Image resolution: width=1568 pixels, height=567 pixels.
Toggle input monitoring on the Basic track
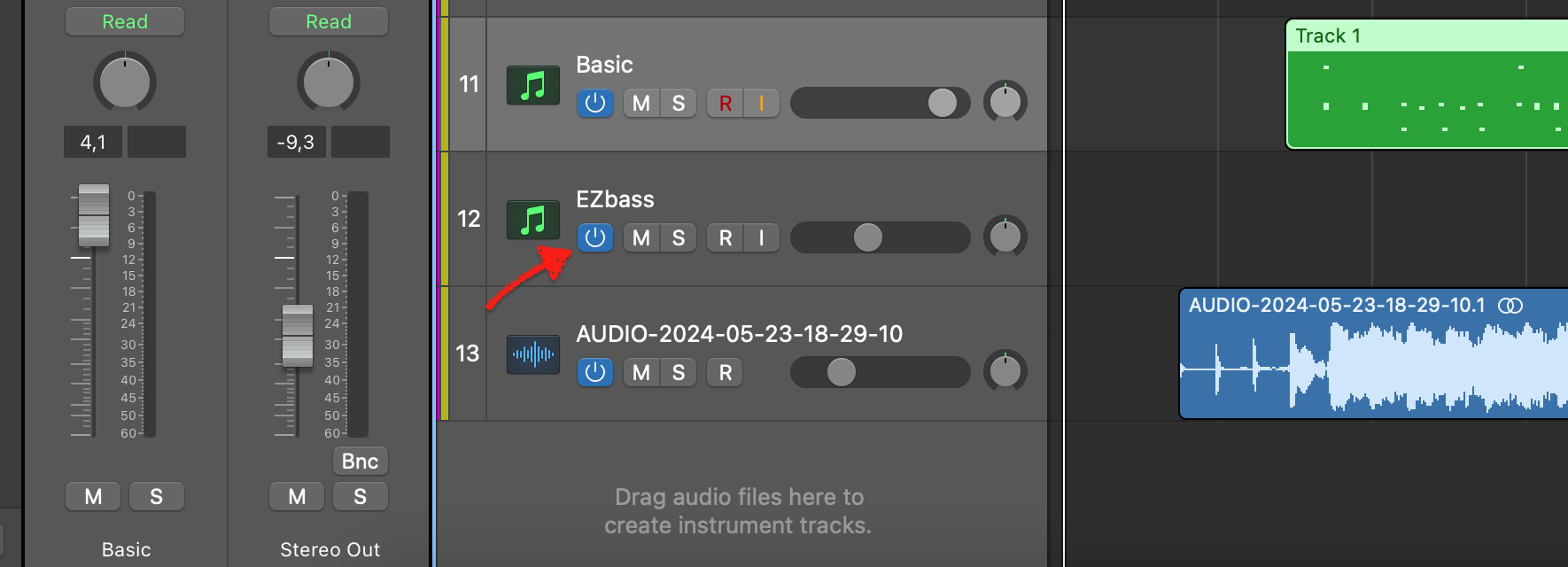pyautogui.click(x=762, y=103)
